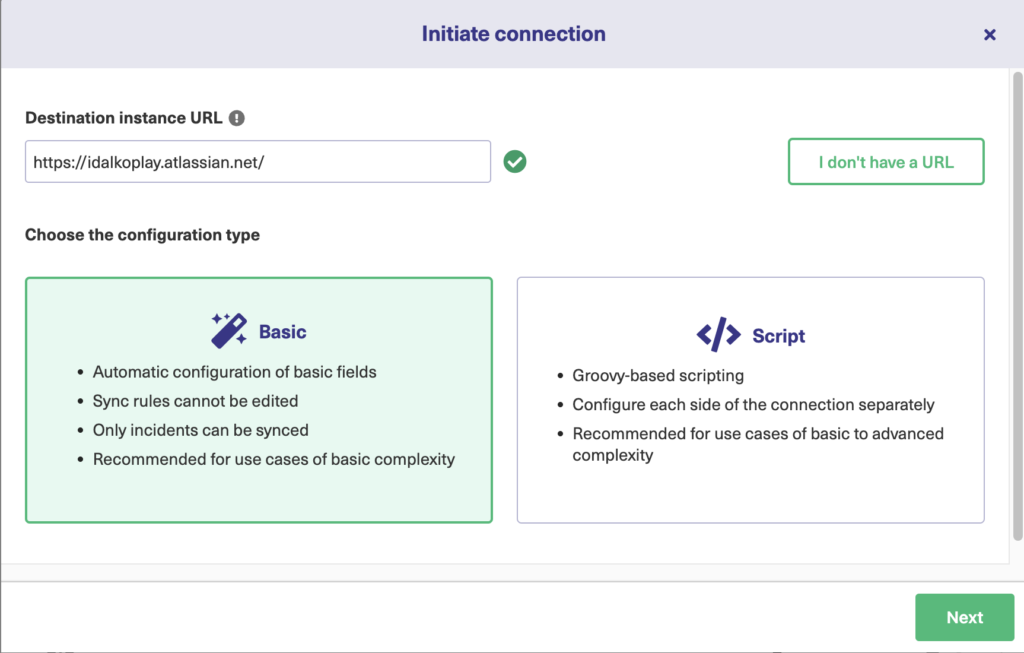
Task: Click "Configure each side of the connection separately"
Action: point(753,405)
